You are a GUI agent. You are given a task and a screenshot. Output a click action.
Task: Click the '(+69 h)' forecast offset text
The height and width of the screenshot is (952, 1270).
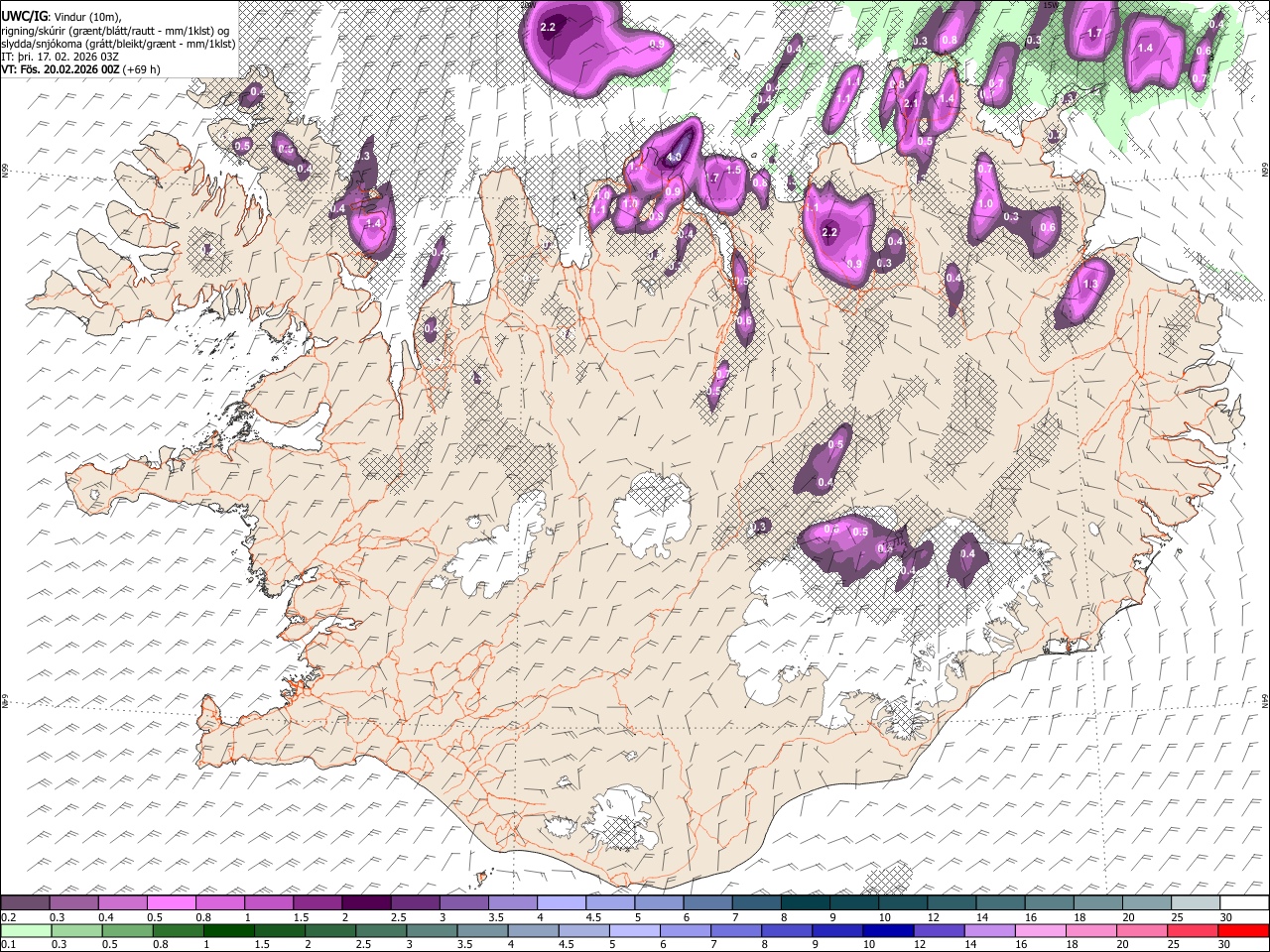pos(143,69)
